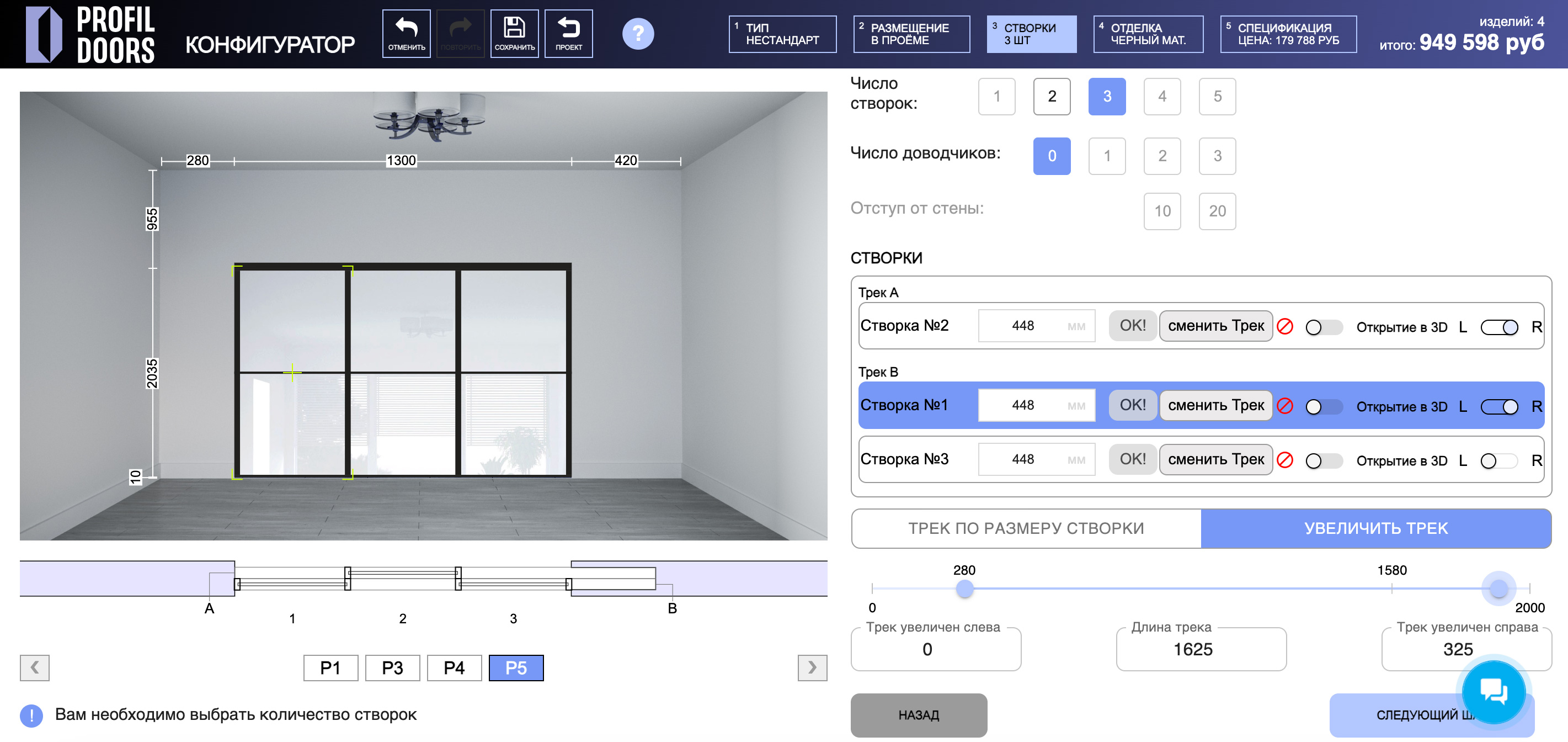
Task: Open the chat bubble widget
Action: pyautogui.click(x=1494, y=691)
